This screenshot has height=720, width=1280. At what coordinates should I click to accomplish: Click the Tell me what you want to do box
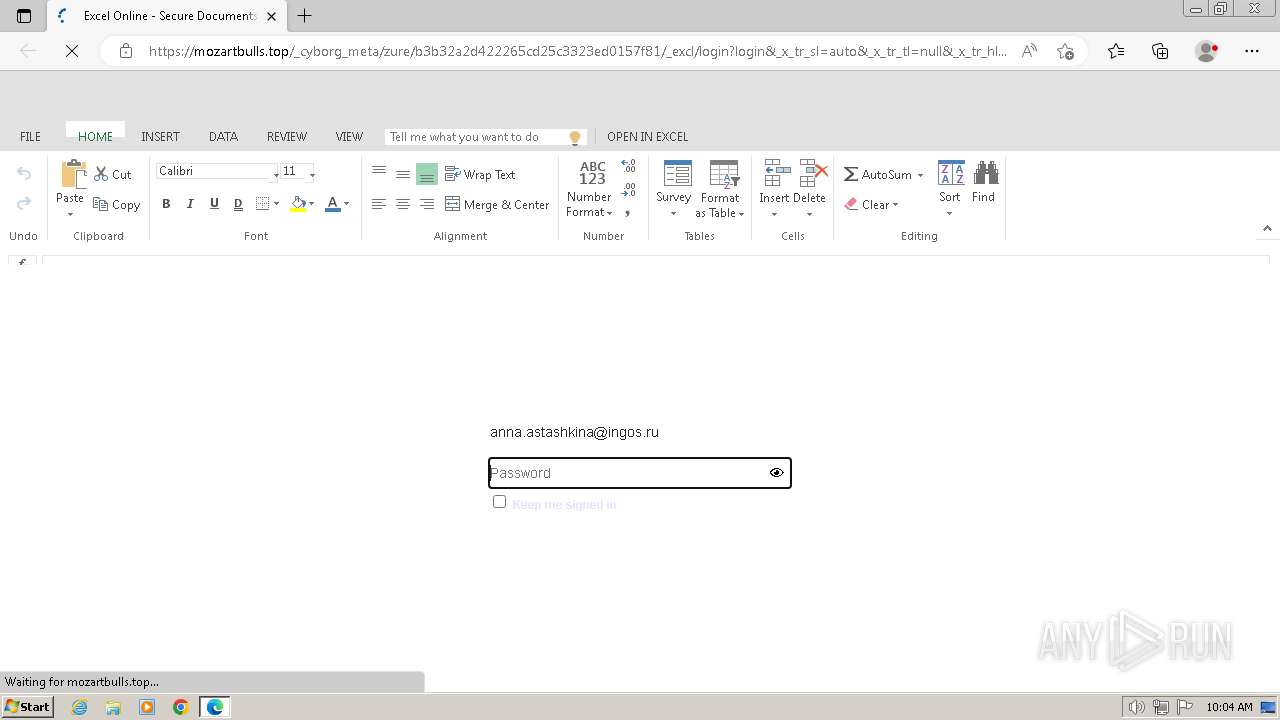tap(486, 137)
